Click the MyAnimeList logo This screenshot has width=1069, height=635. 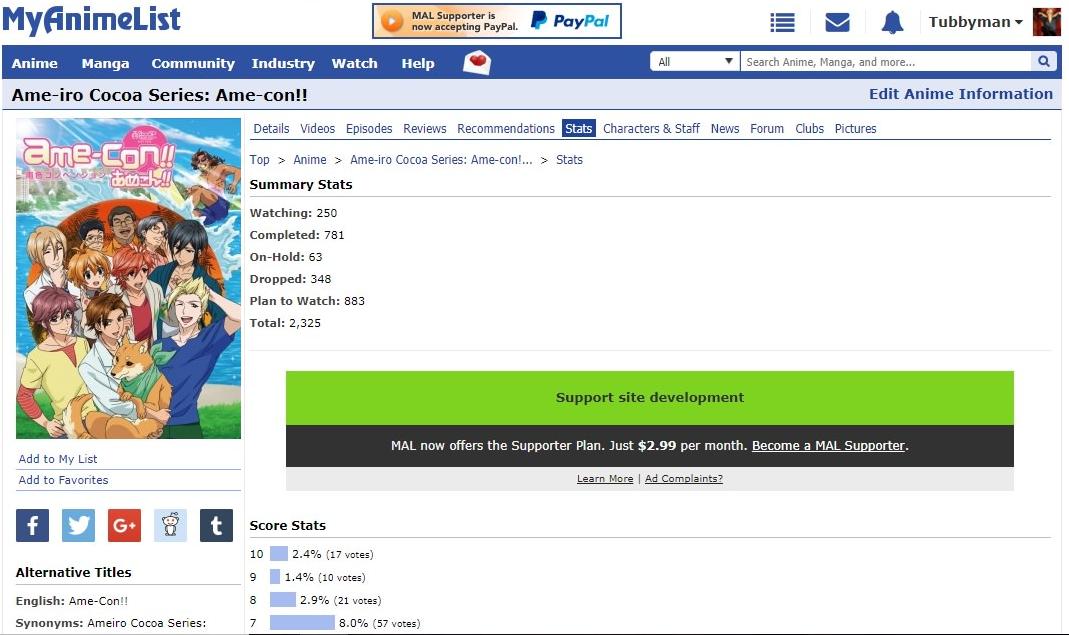(x=91, y=20)
